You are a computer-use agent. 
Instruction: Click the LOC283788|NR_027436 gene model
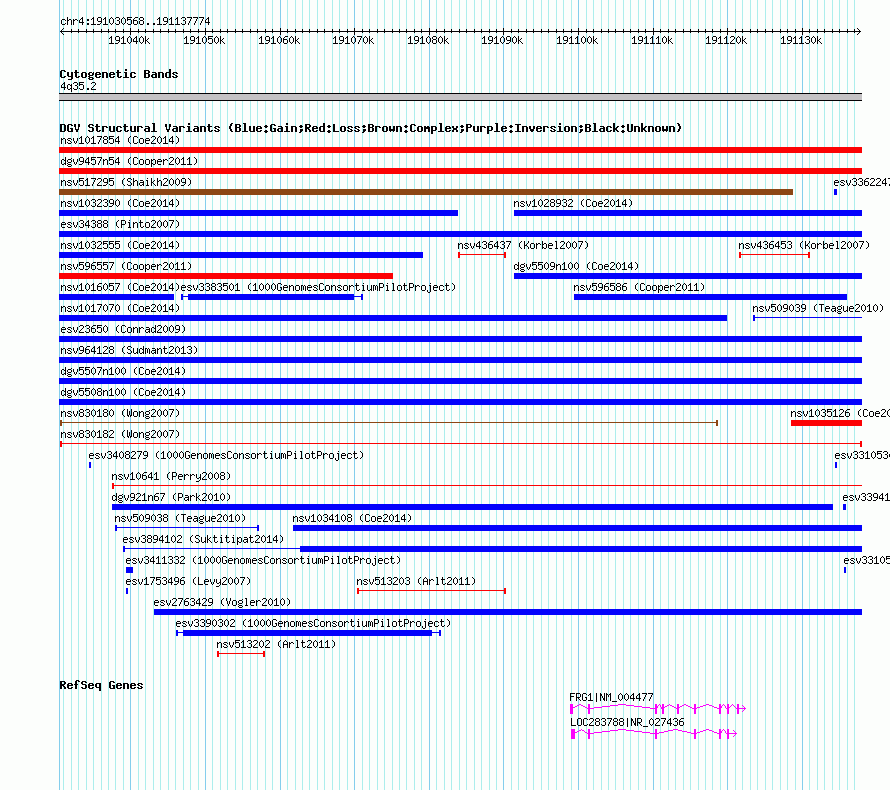click(654, 734)
